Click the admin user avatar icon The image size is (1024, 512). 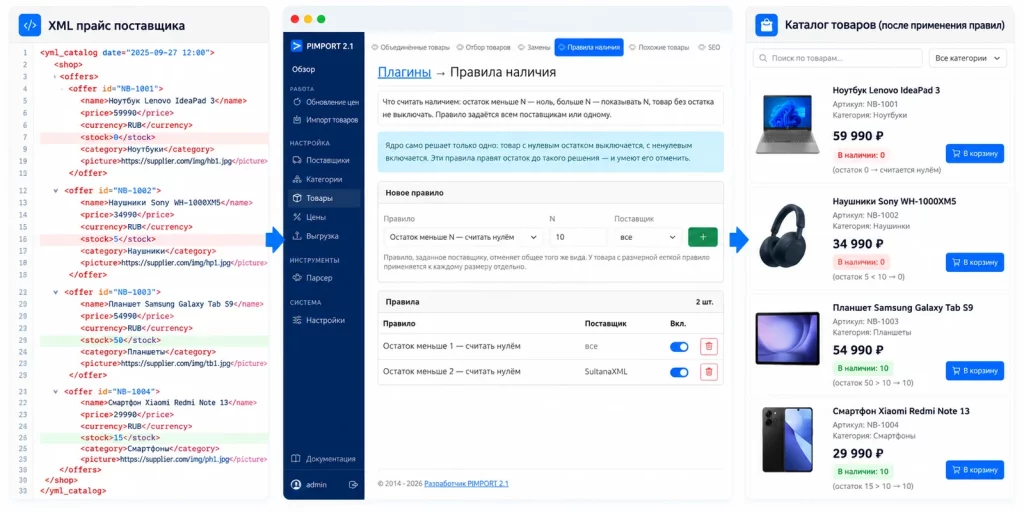point(296,485)
